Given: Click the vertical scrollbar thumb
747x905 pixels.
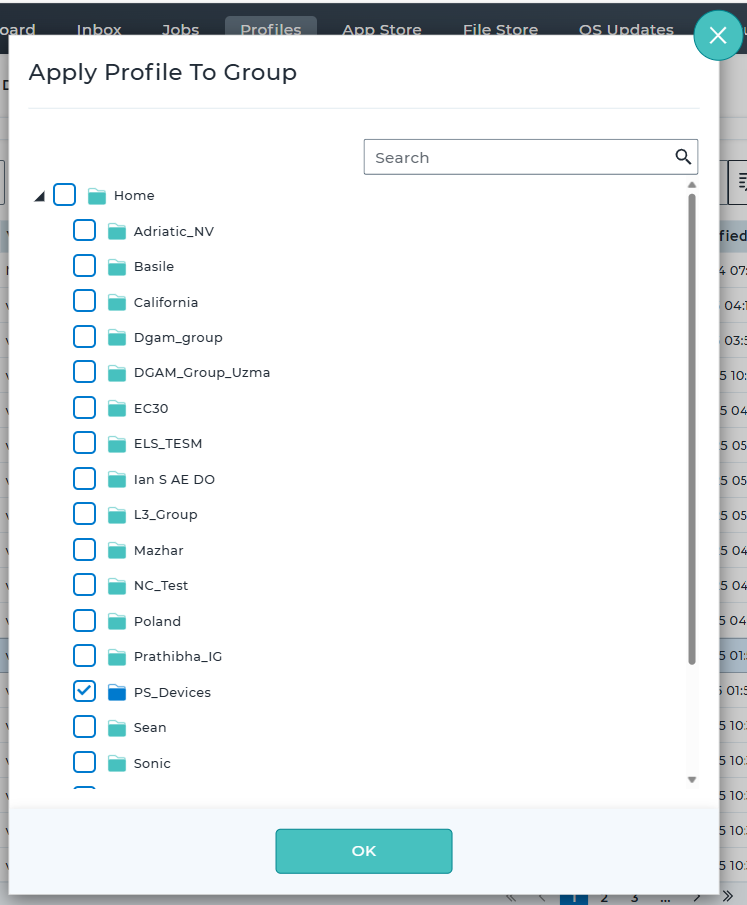Looking at the screenshot, I should point(691,430).
